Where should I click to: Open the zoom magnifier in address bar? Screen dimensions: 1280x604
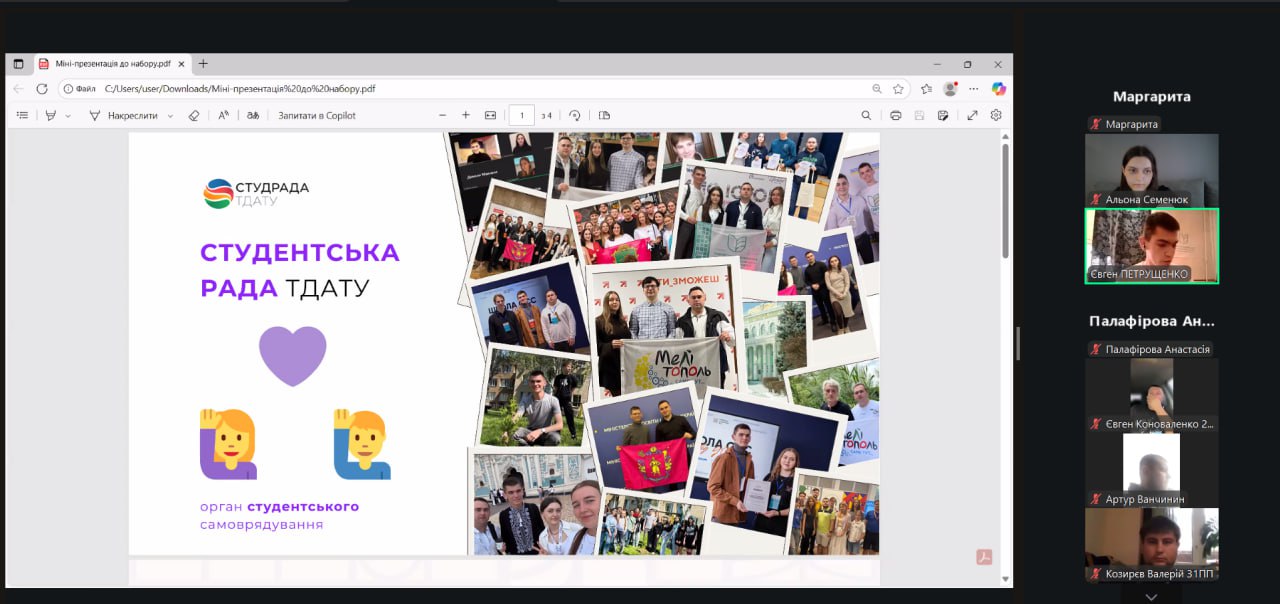pyautogui.click(x=877, y=89)
